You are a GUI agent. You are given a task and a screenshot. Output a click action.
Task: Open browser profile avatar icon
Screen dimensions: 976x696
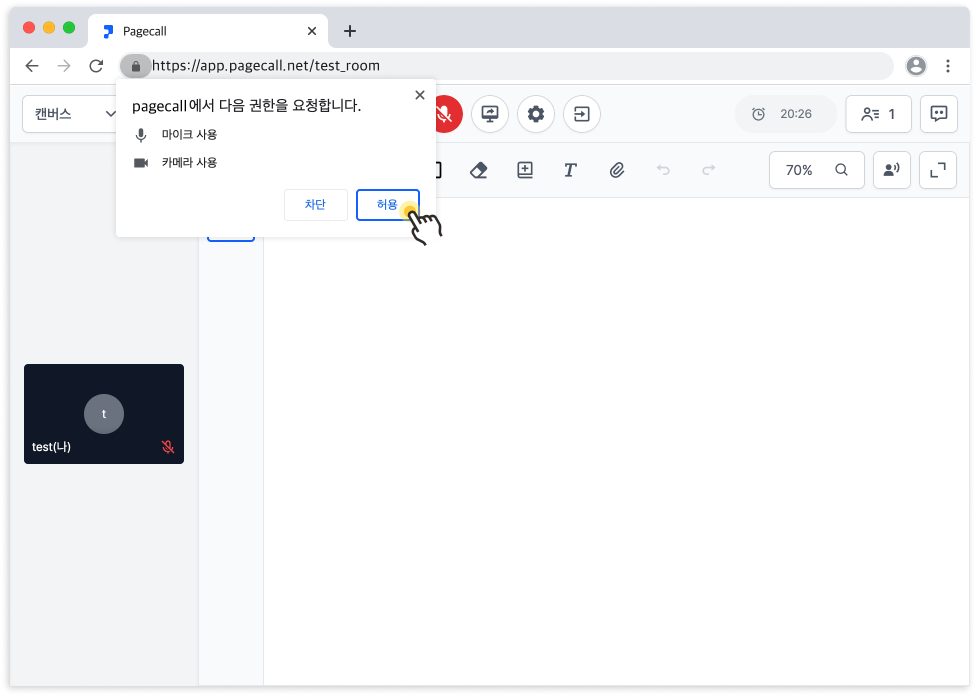pos(916,66)
